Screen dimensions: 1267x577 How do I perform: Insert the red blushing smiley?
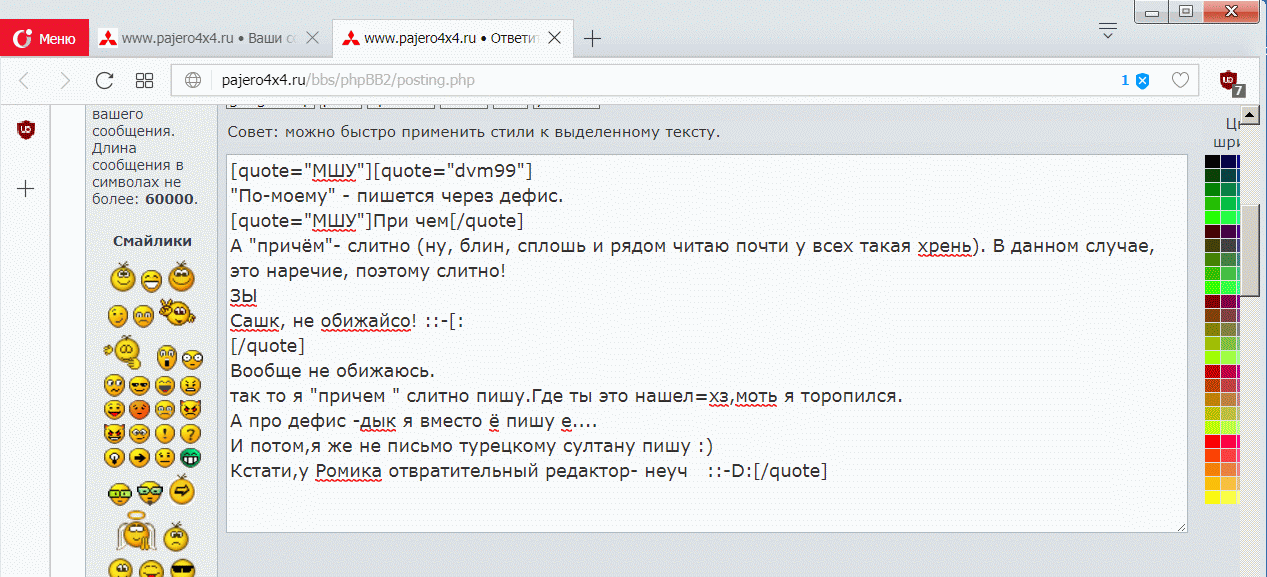139,410
